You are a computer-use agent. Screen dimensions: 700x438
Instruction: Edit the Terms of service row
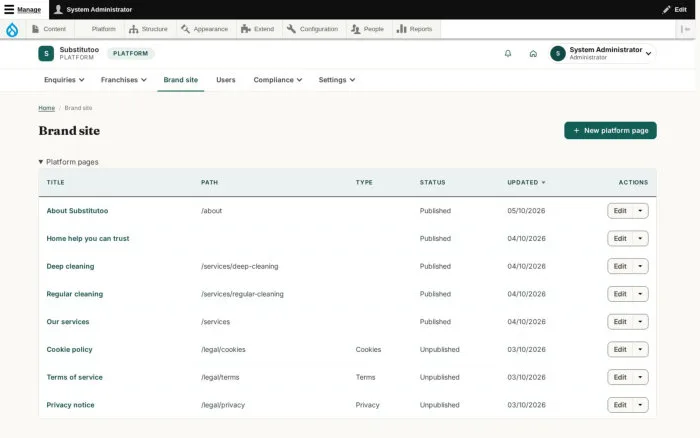[x=620, y=377]
